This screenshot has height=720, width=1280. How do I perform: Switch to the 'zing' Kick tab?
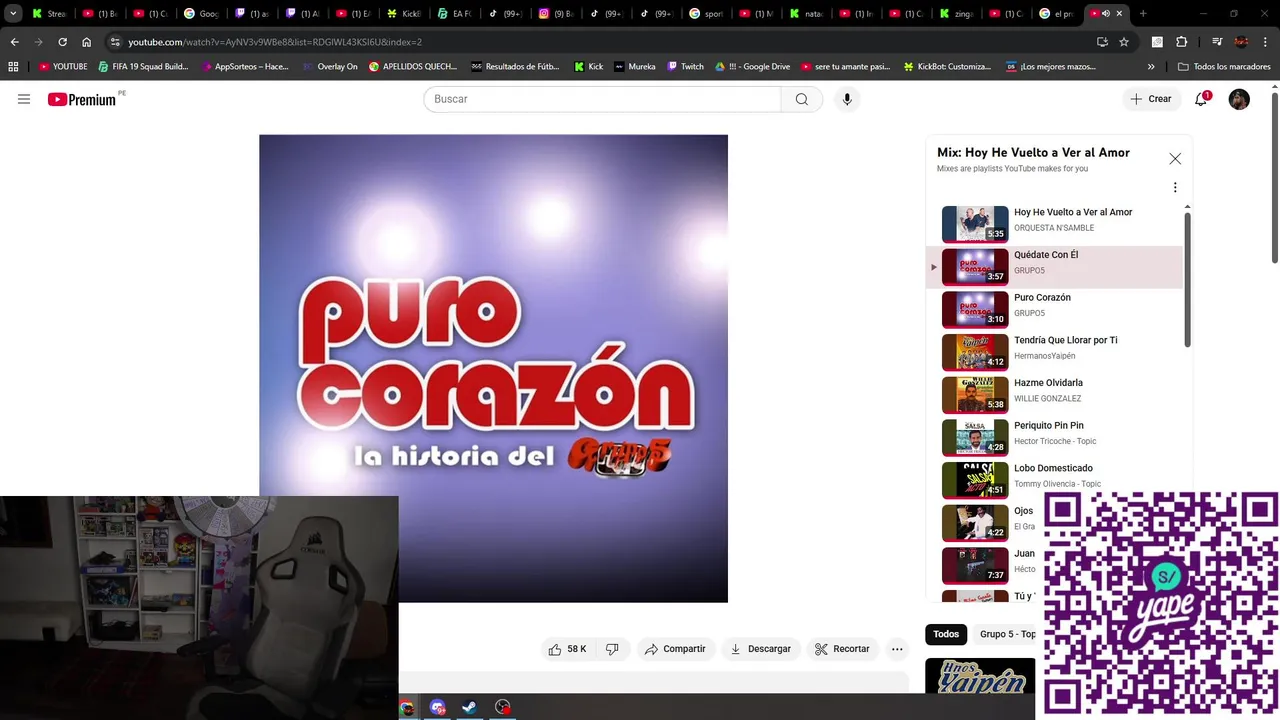956,14
